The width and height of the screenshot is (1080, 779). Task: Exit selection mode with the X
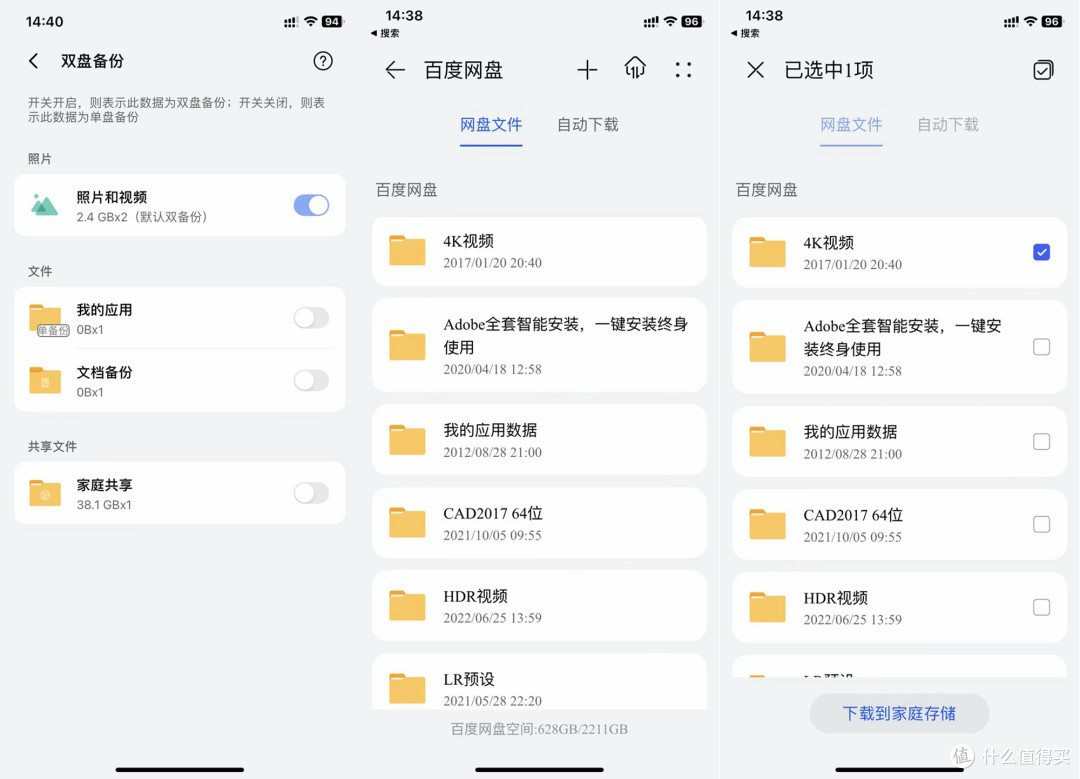coord(755,70)
